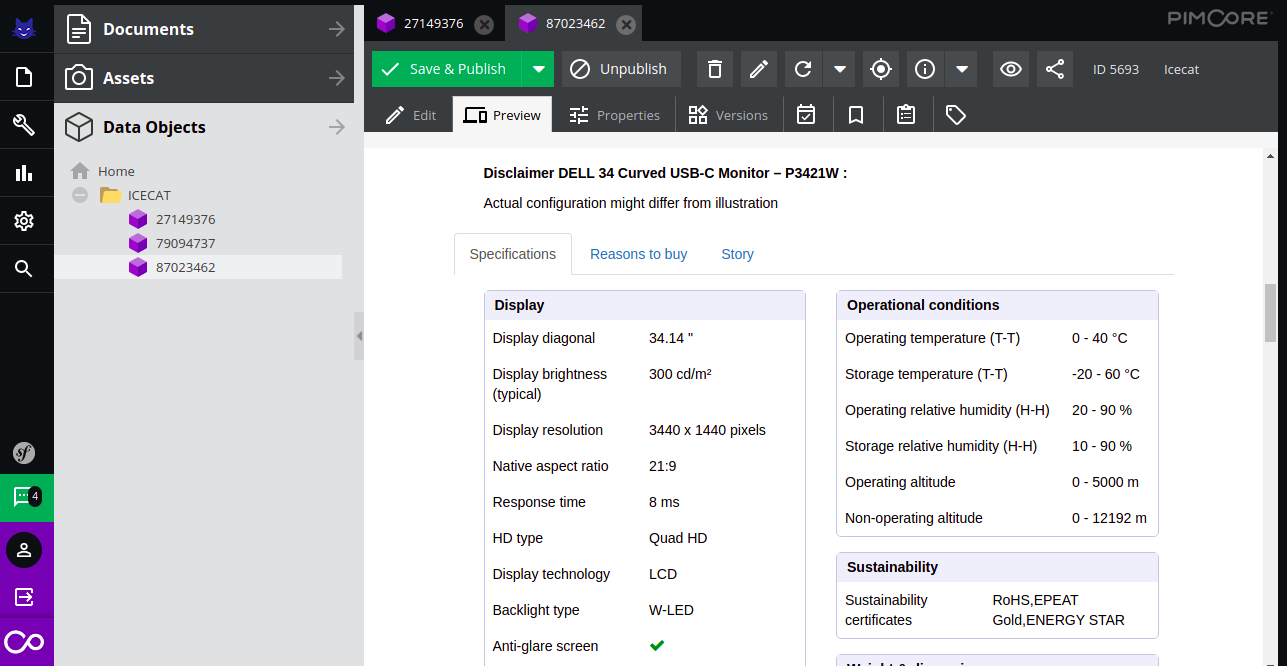Select object 87023462 in tree
The width and height of the screenshot is (1287, 666).
(x=185, y=267)
